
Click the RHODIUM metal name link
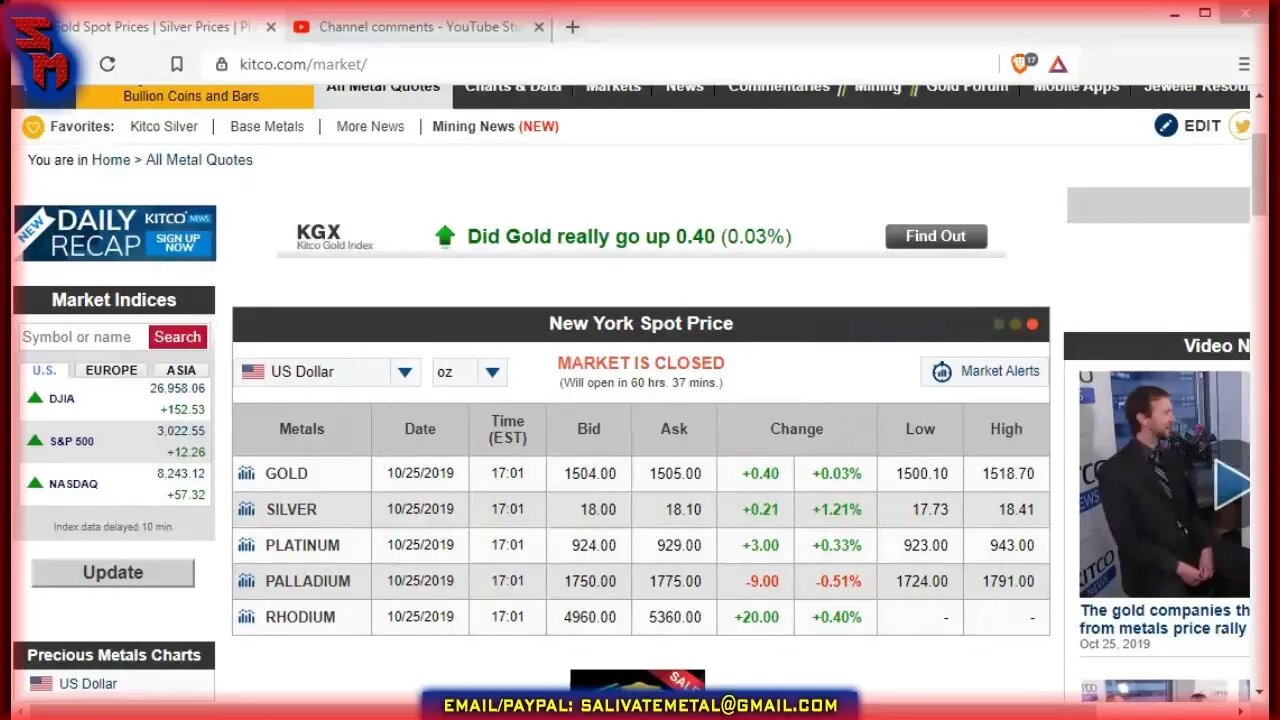tap(300, 617)
